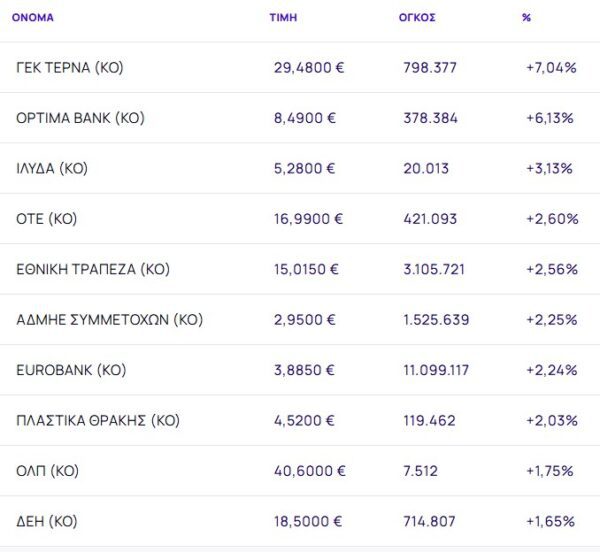Click the +7,04% change value
The image size is (600, 552).
pyautogui.click(x=550, y=68)
